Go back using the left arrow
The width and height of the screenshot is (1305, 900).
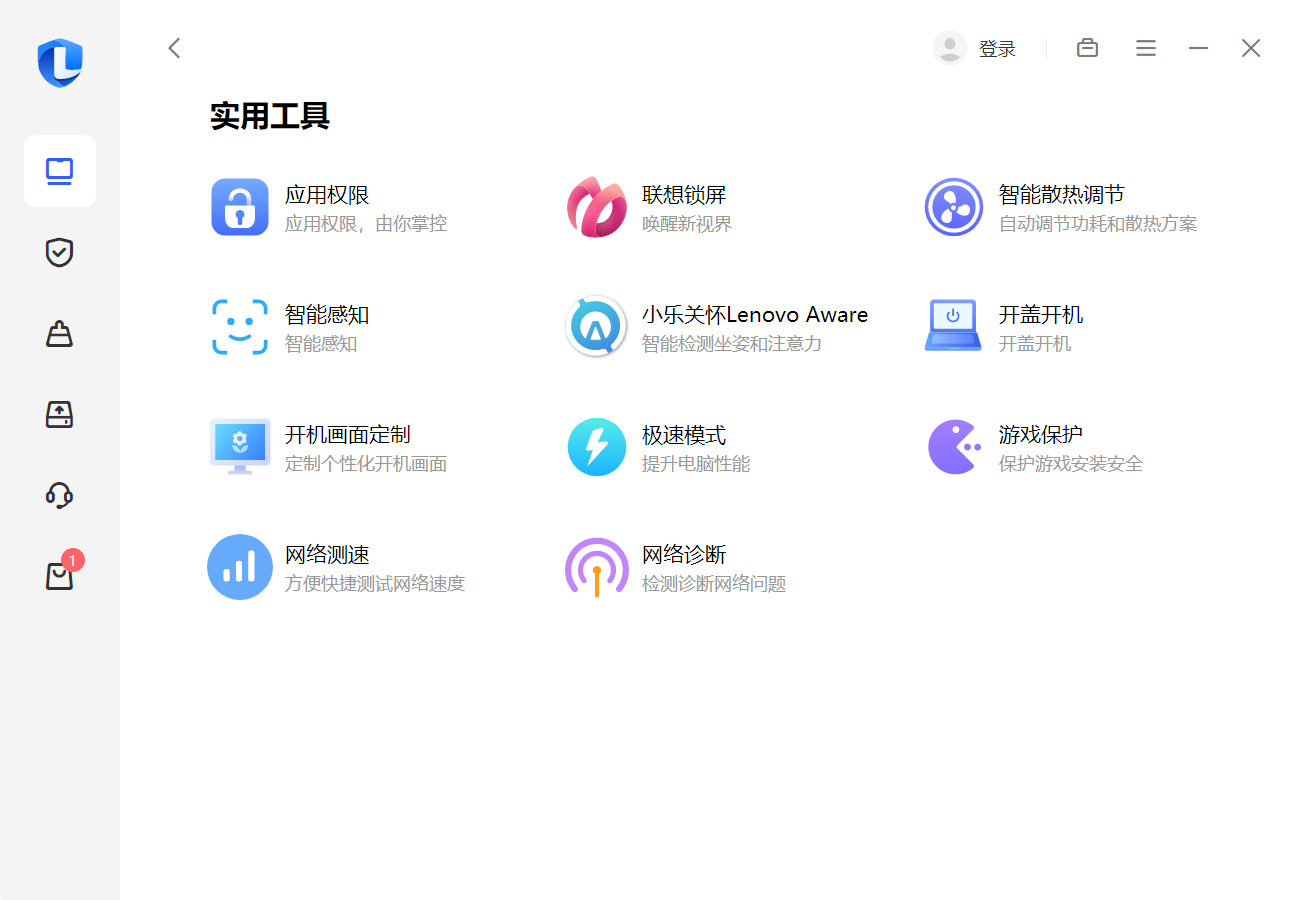(x=174, y=48)
